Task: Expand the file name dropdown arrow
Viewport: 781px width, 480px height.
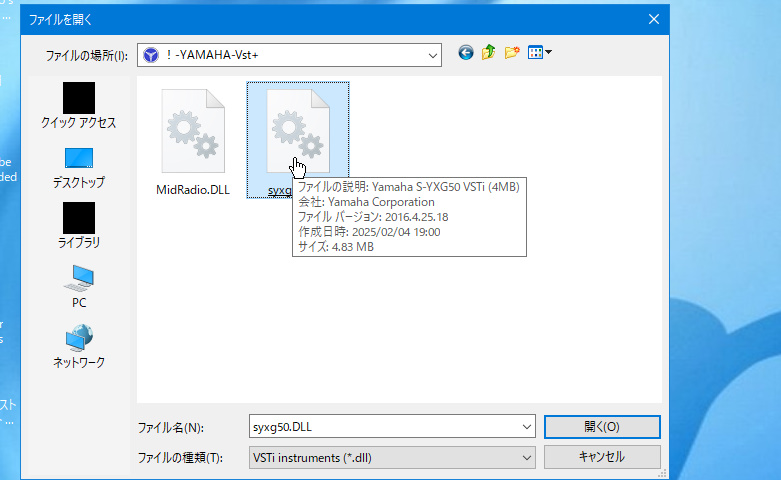Action: 527,427
